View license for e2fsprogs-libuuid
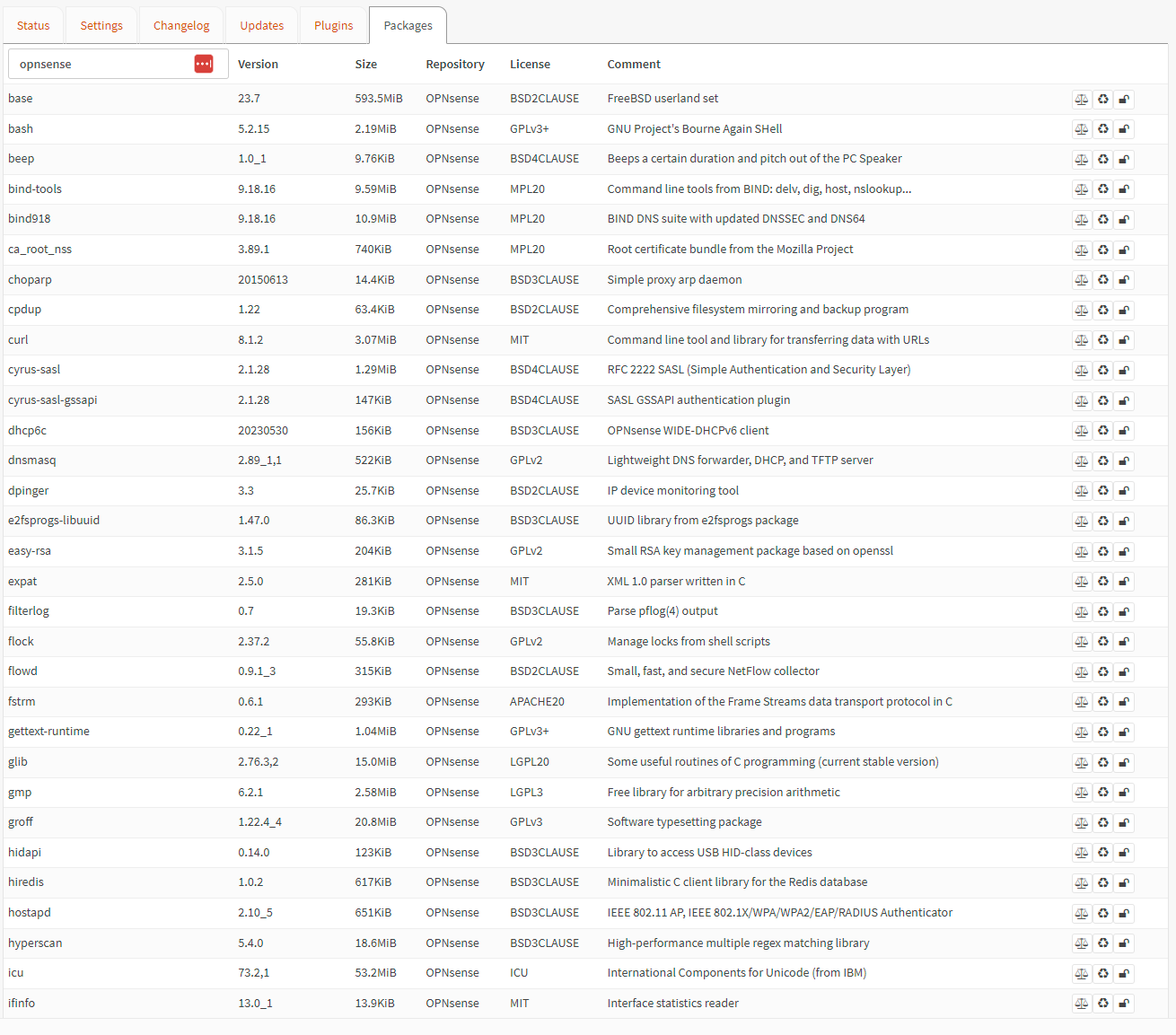This screenshot has width=1176, height=1035. coord(1082,522)
